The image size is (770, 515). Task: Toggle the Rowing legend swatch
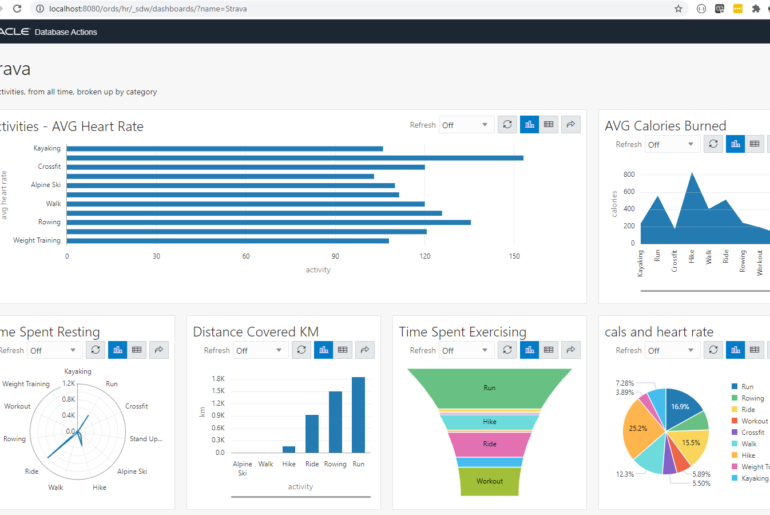click(x=735, y=398)
